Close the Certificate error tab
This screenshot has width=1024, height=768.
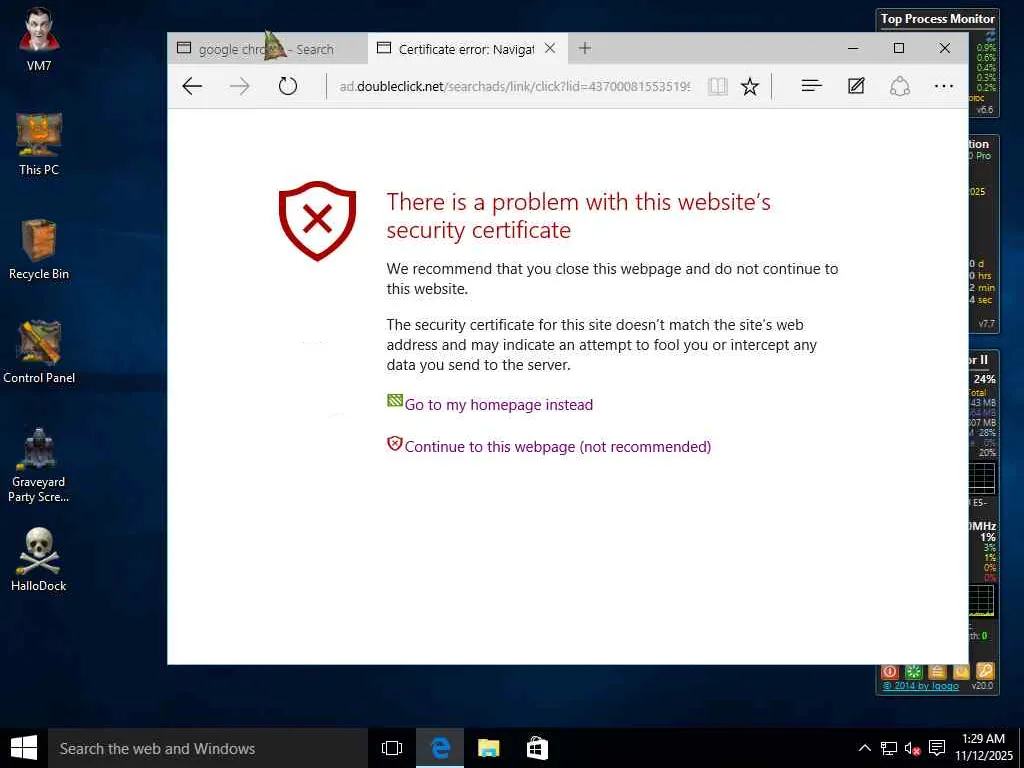tap(550, 48)
